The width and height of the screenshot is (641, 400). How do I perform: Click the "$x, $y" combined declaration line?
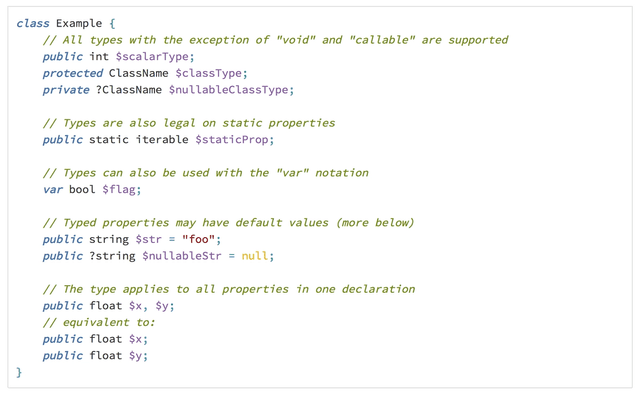point(108,306)
